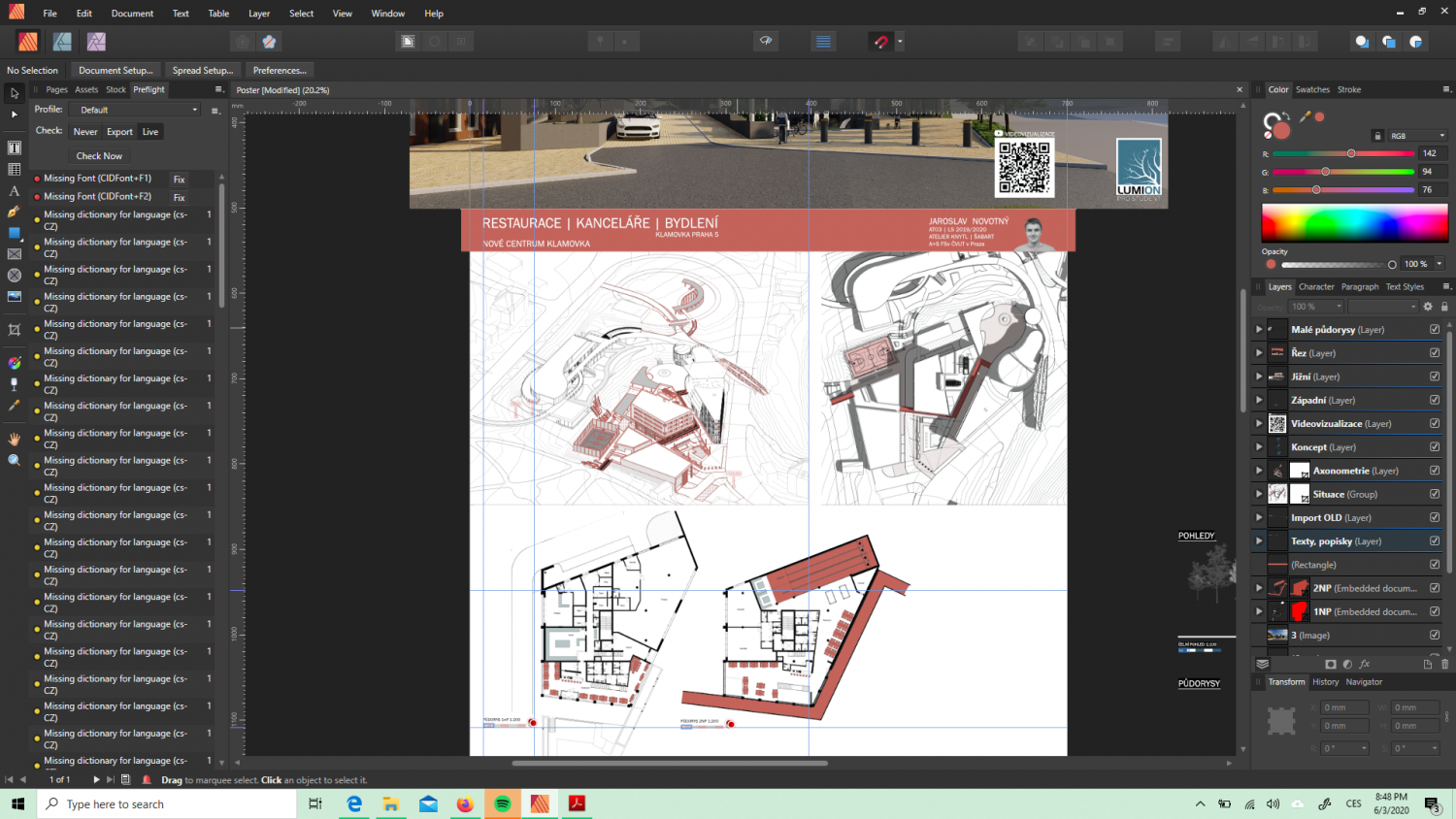
Task: Expand the Axonometrie layer
Action: click(x=1259, y=471)
